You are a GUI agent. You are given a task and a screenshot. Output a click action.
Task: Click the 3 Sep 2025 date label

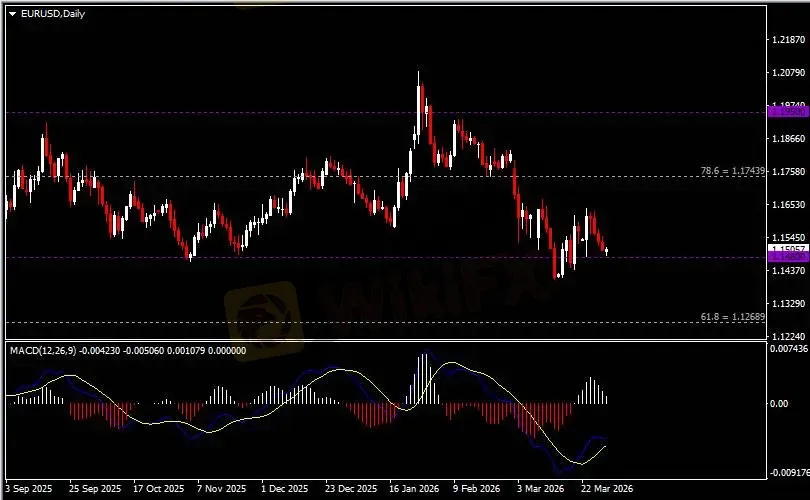30,489
